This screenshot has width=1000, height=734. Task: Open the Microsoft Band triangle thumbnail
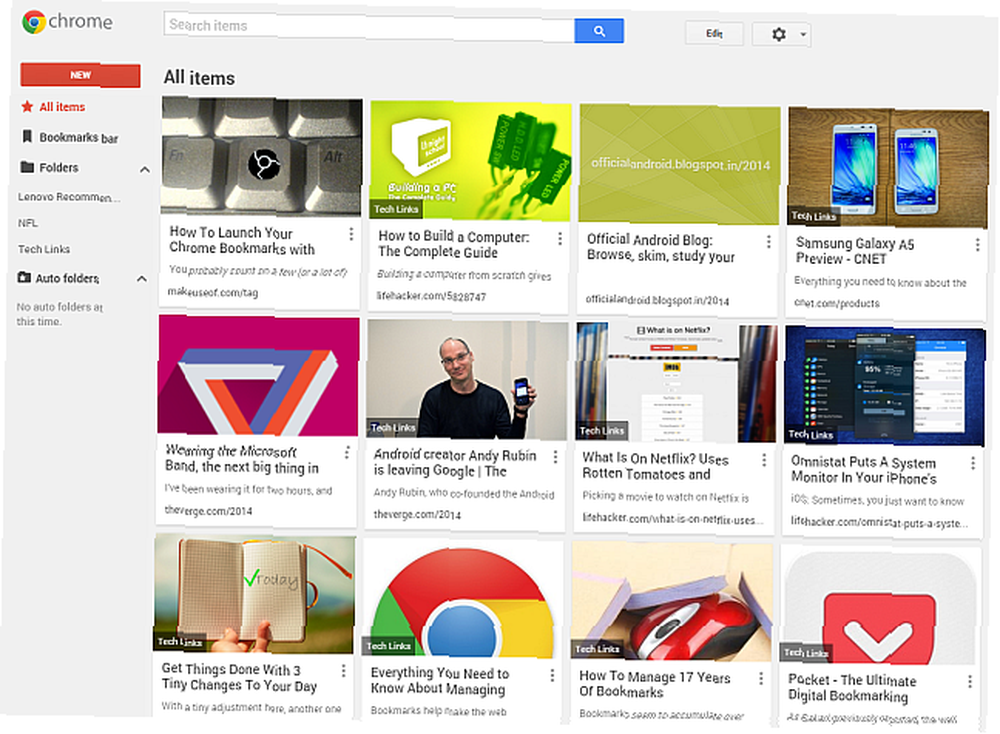pos(258,376)
